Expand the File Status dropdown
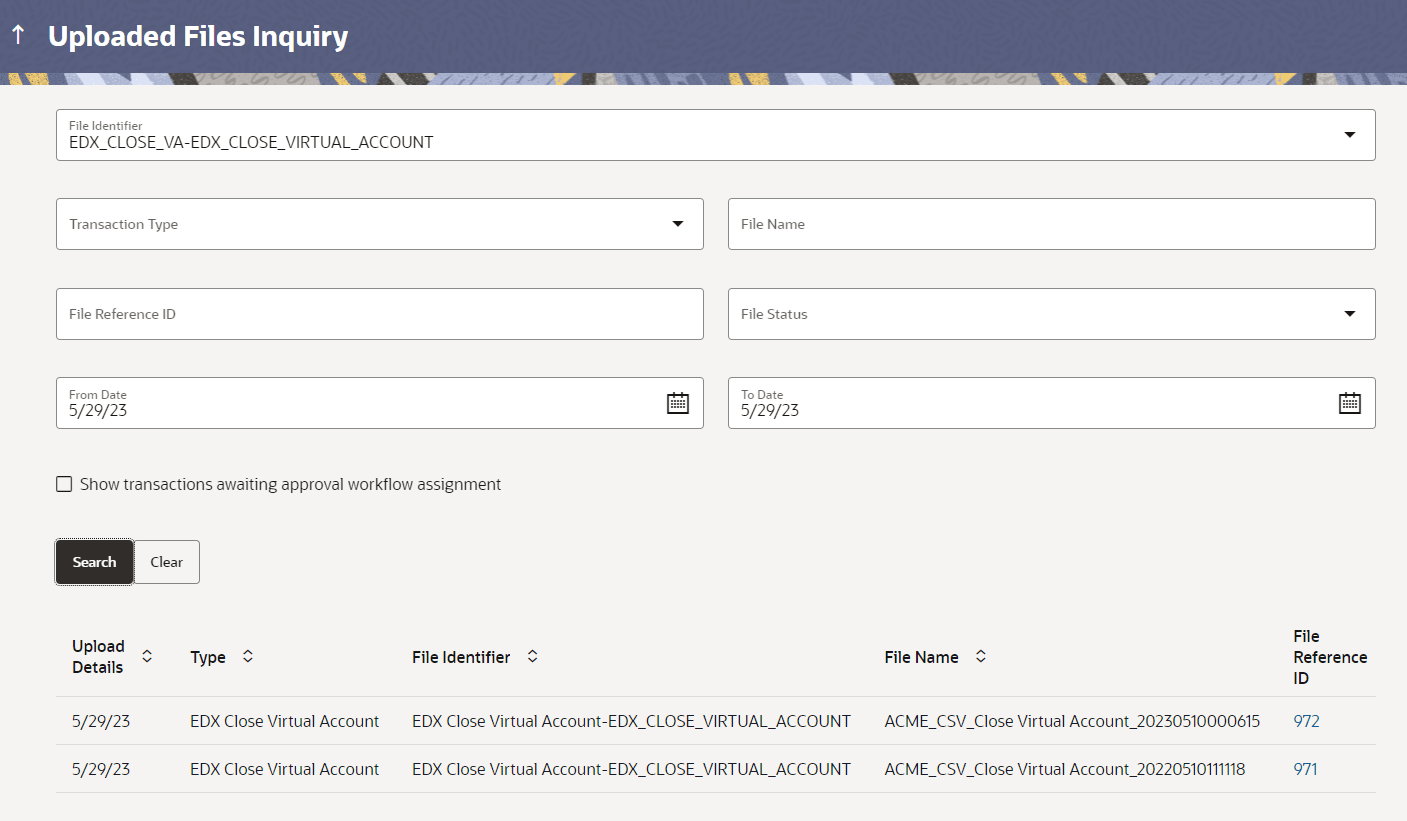1407x821 pixels. pos(1350,314)
